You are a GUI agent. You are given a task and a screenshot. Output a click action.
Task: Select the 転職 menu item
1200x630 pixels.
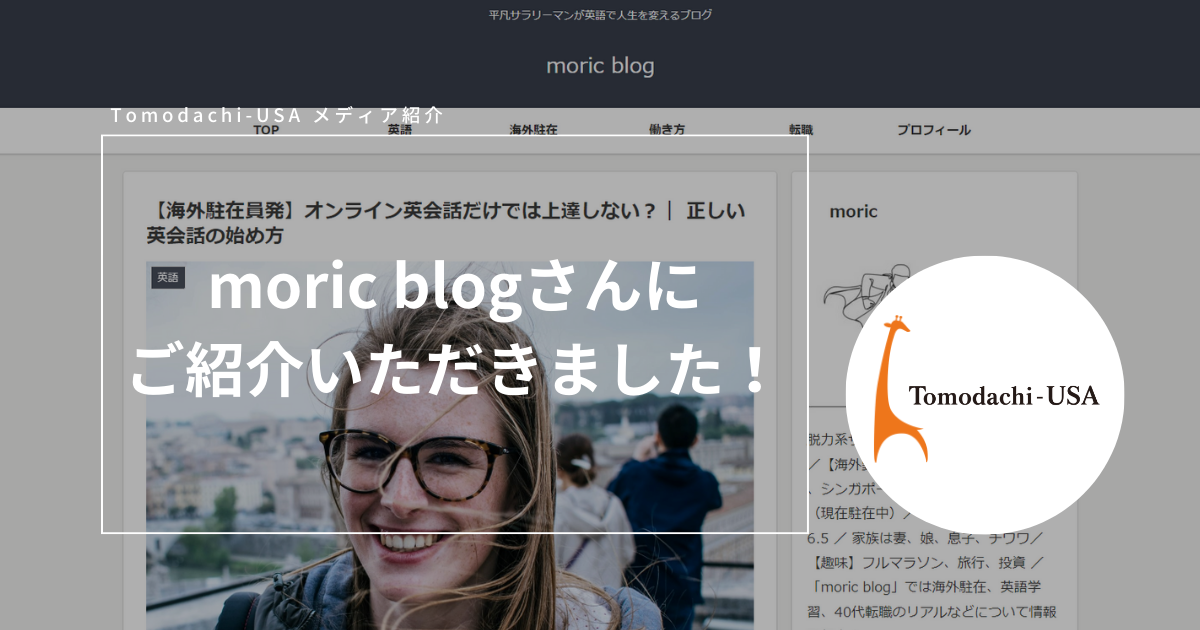[801, 130]
